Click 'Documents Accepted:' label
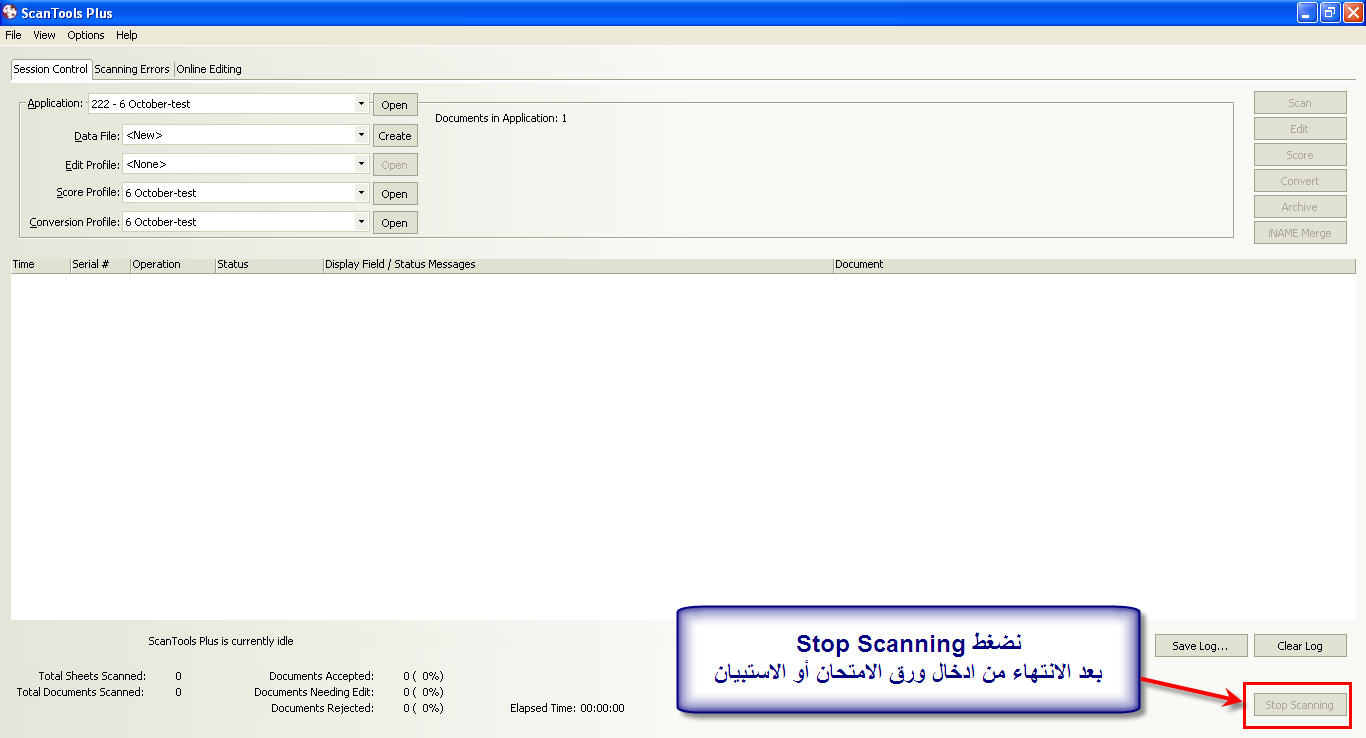The height and width of the screenshot is (738, 1366). pyautogui.click(x=321, y=677)
